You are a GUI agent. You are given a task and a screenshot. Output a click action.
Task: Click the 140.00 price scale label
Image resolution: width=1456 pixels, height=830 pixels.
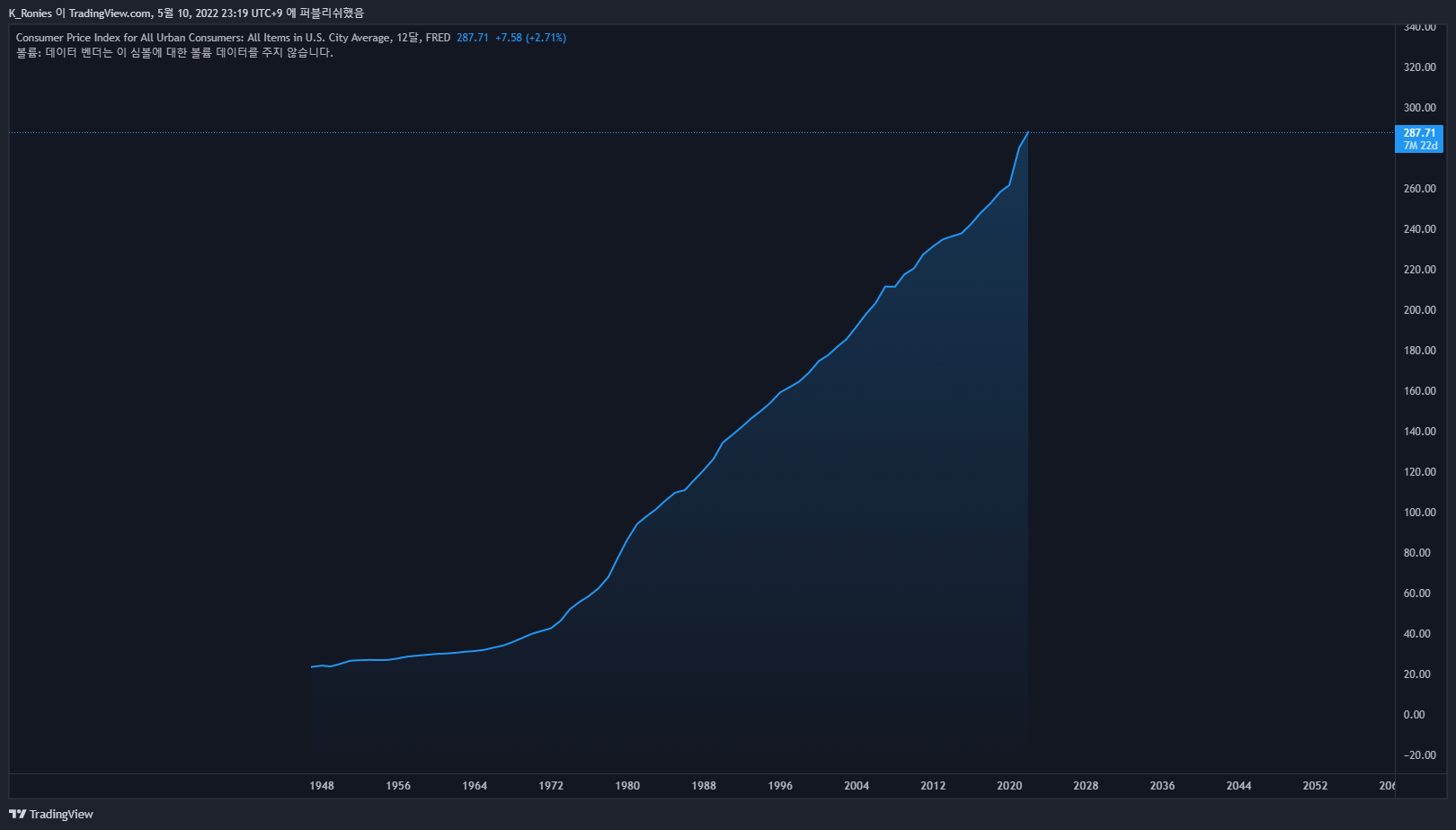click(x=1420, y=432)
